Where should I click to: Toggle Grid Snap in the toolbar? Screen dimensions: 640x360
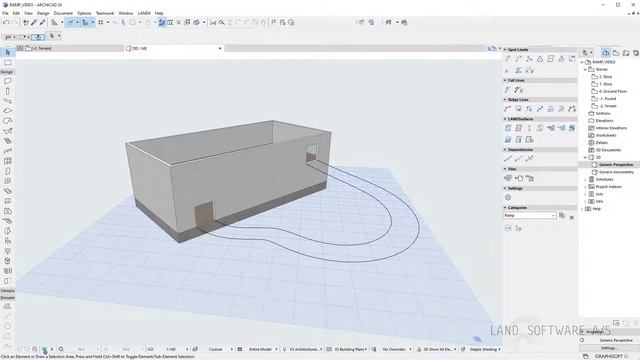[x=101, y=22]
